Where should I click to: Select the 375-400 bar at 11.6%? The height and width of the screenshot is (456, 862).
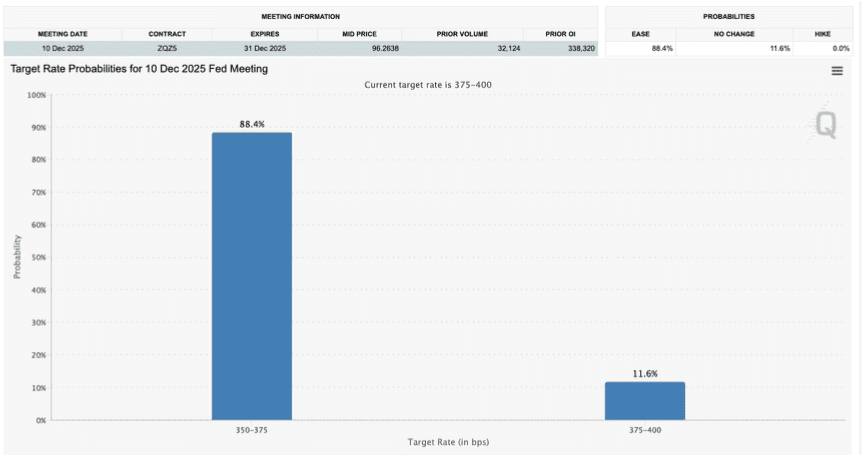click(x=645, y=401)
